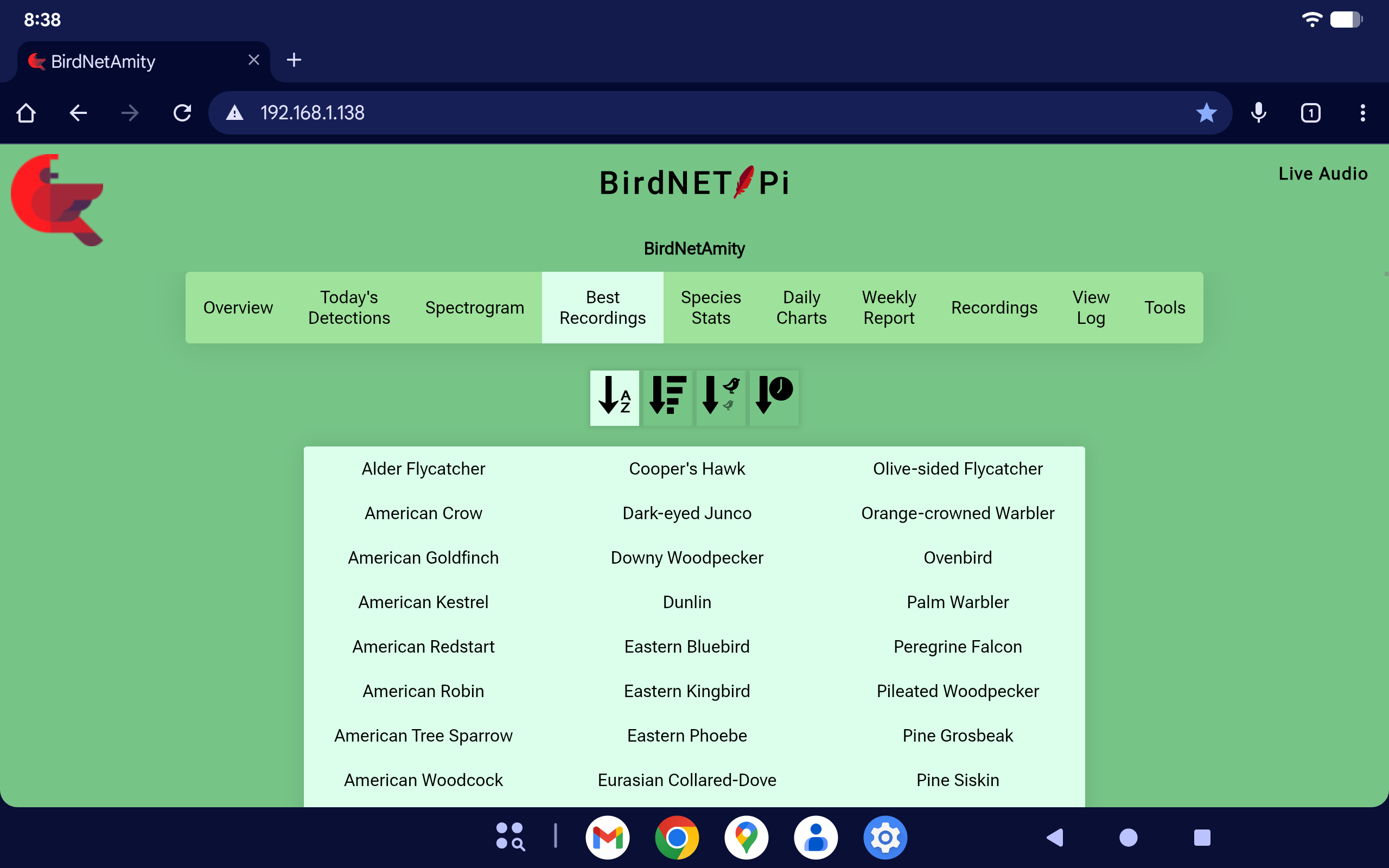Viewport: 1389px width, 868px height.
Task: Sort recordings alphabetically A to Z
Action: [x=614, y=397]
